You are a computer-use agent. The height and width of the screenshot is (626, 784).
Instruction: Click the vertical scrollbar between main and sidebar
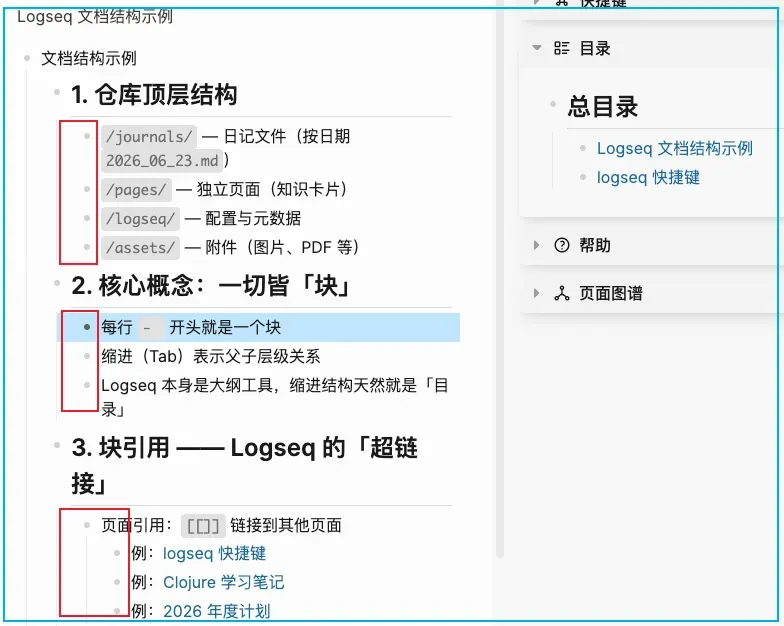500,280
